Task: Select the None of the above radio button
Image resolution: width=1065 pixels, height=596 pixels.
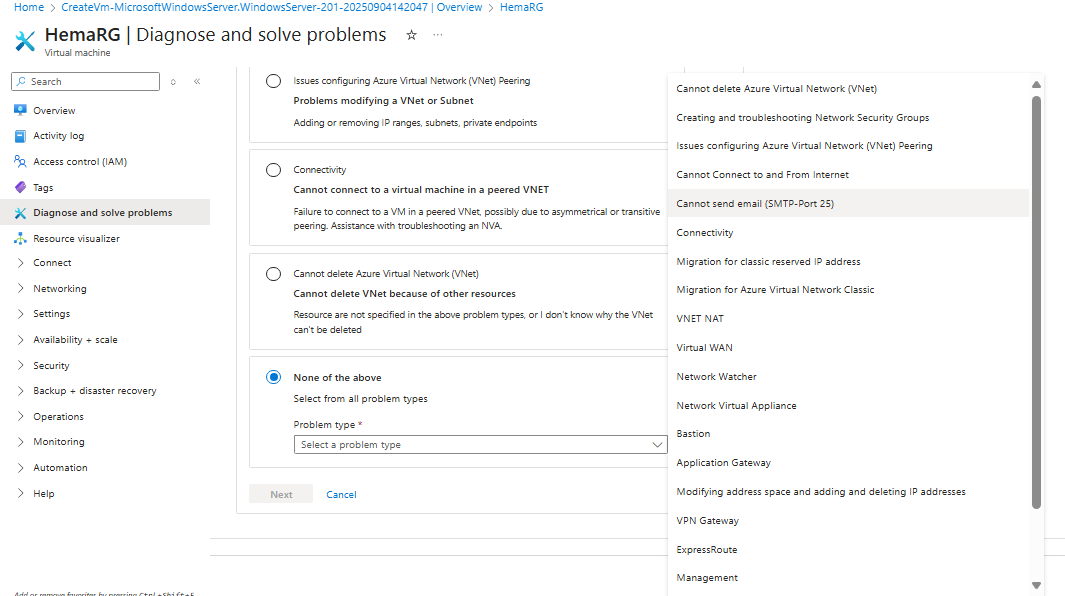Action: pyautogui.click(x=274, y=377)
